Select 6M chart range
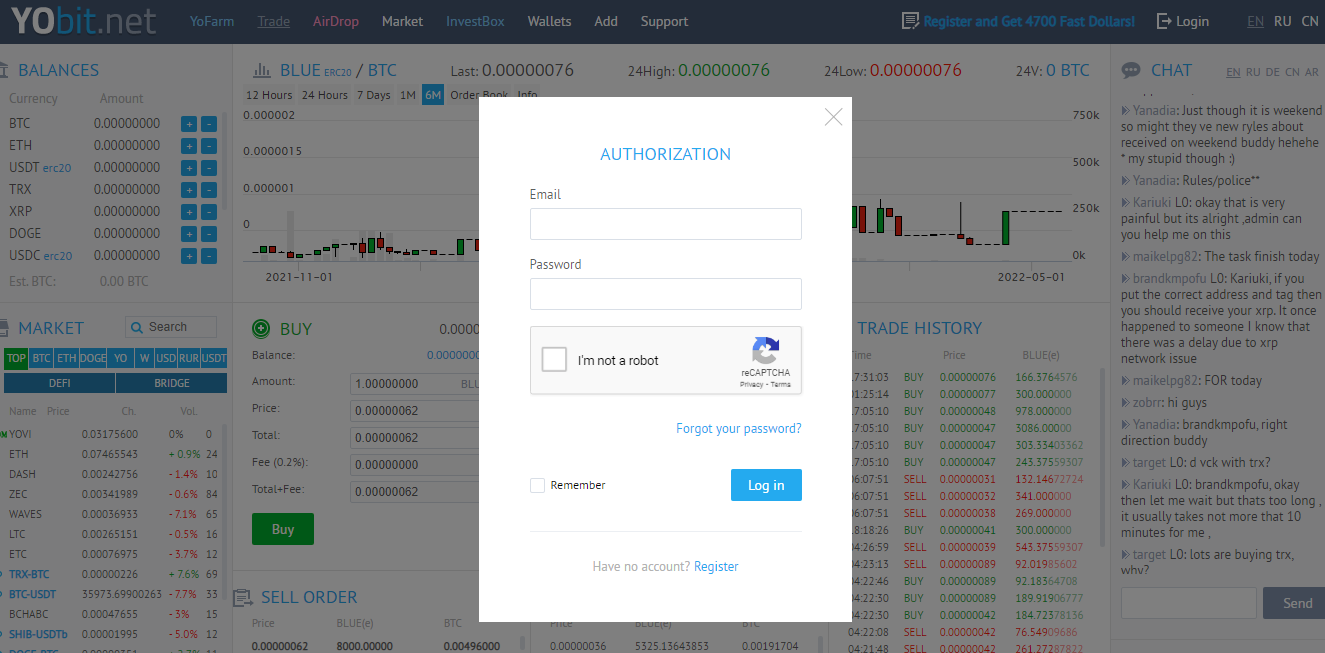Screen dimensions: 1325x653 point(433,95)
